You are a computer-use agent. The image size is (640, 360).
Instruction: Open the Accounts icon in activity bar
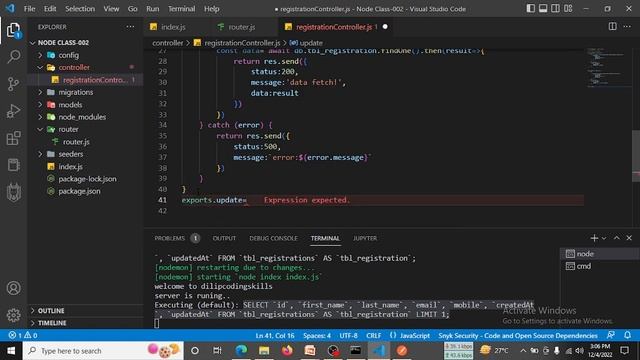pyautogui.click(x=13, y=288)
